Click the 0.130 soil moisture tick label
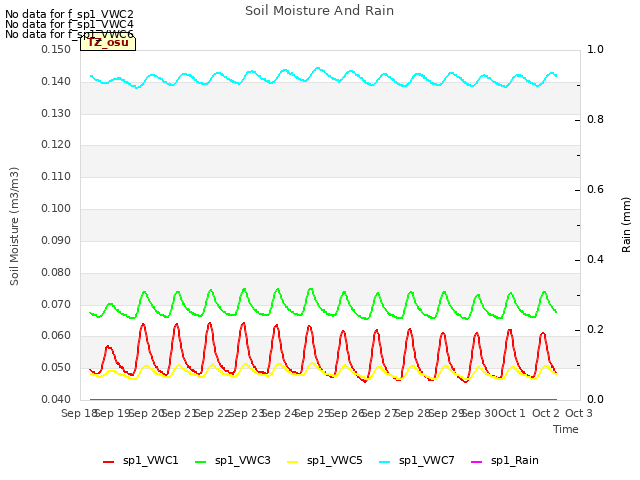 coord(56,113)
